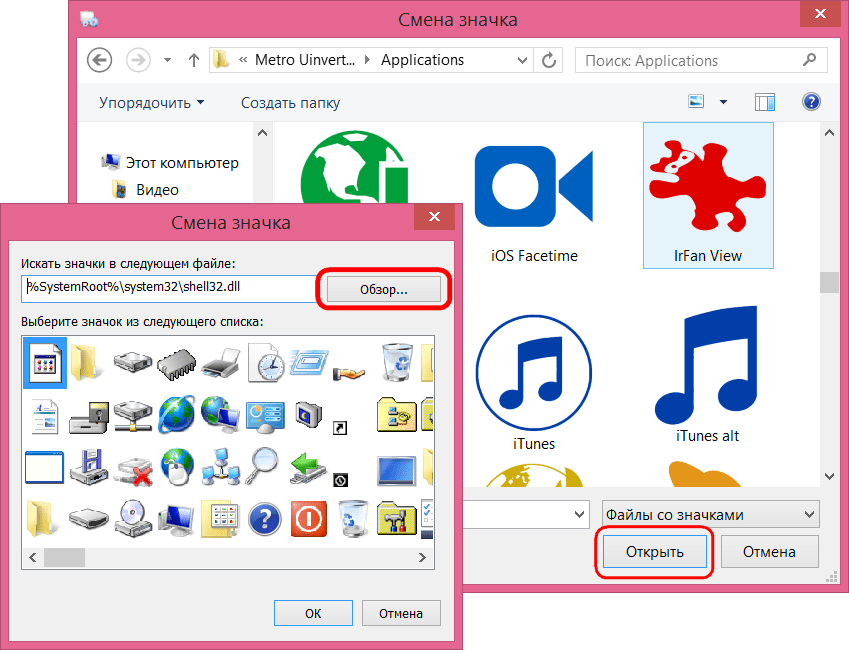Click the file list scrollbar up arrow
This screenshot has height=650, width=849.
(829, 133)
